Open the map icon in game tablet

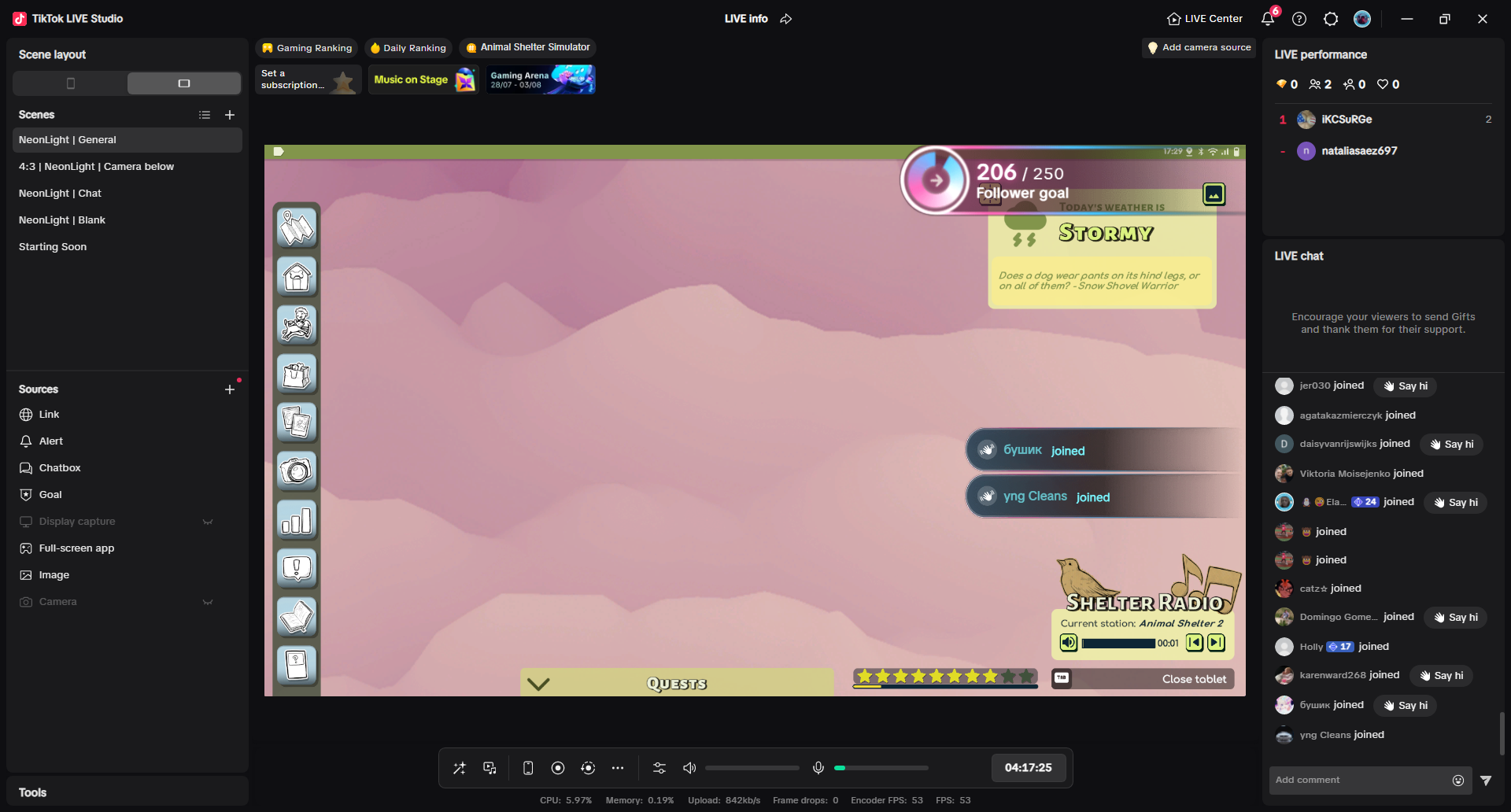click(x=297, y=227)
